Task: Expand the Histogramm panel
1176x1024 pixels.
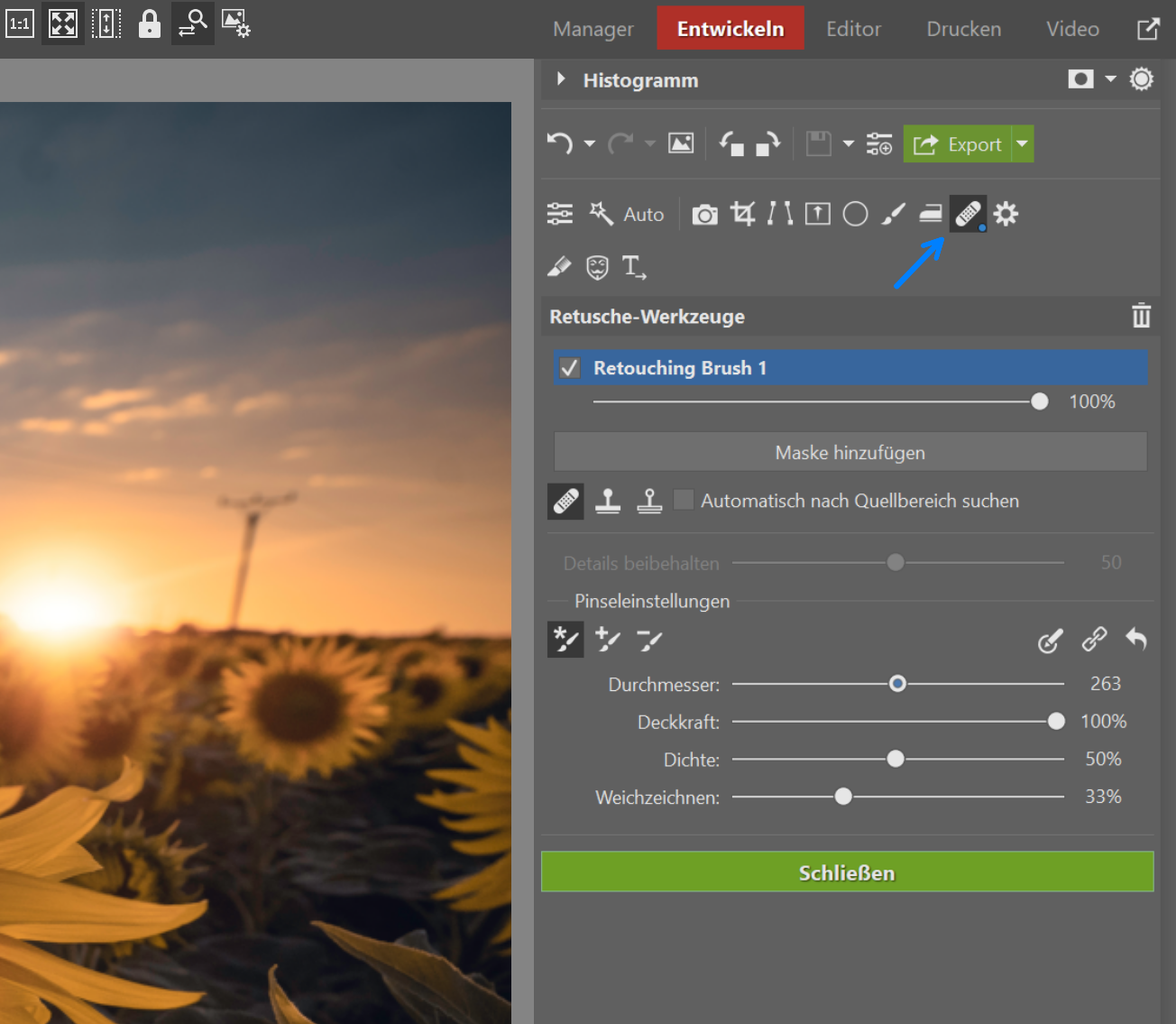Action: (x=561, y=79)
